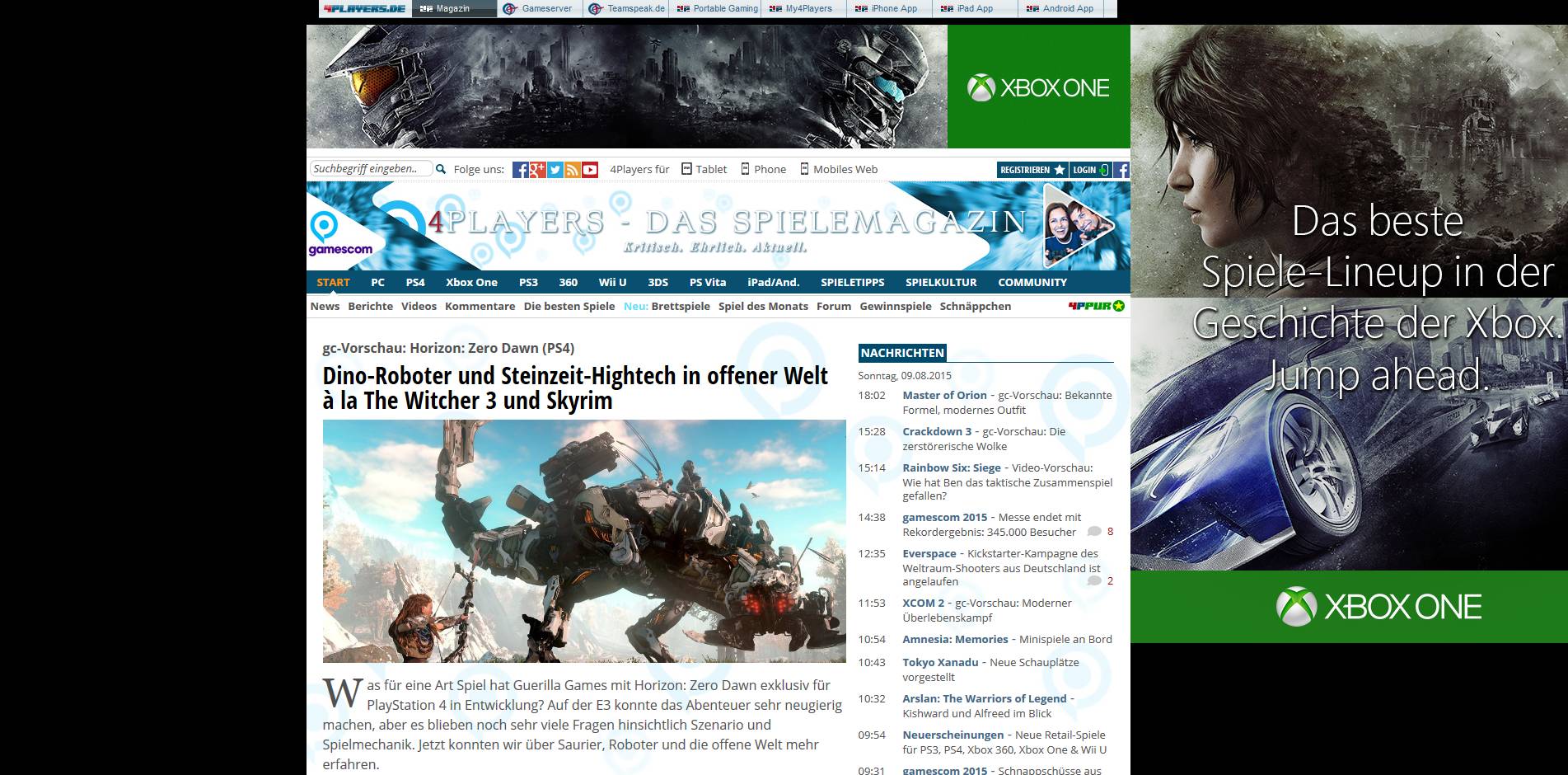Viewport: 1568px width, 775px height.
Task: Select 3DS in main navigation
Action: point(658,282)
